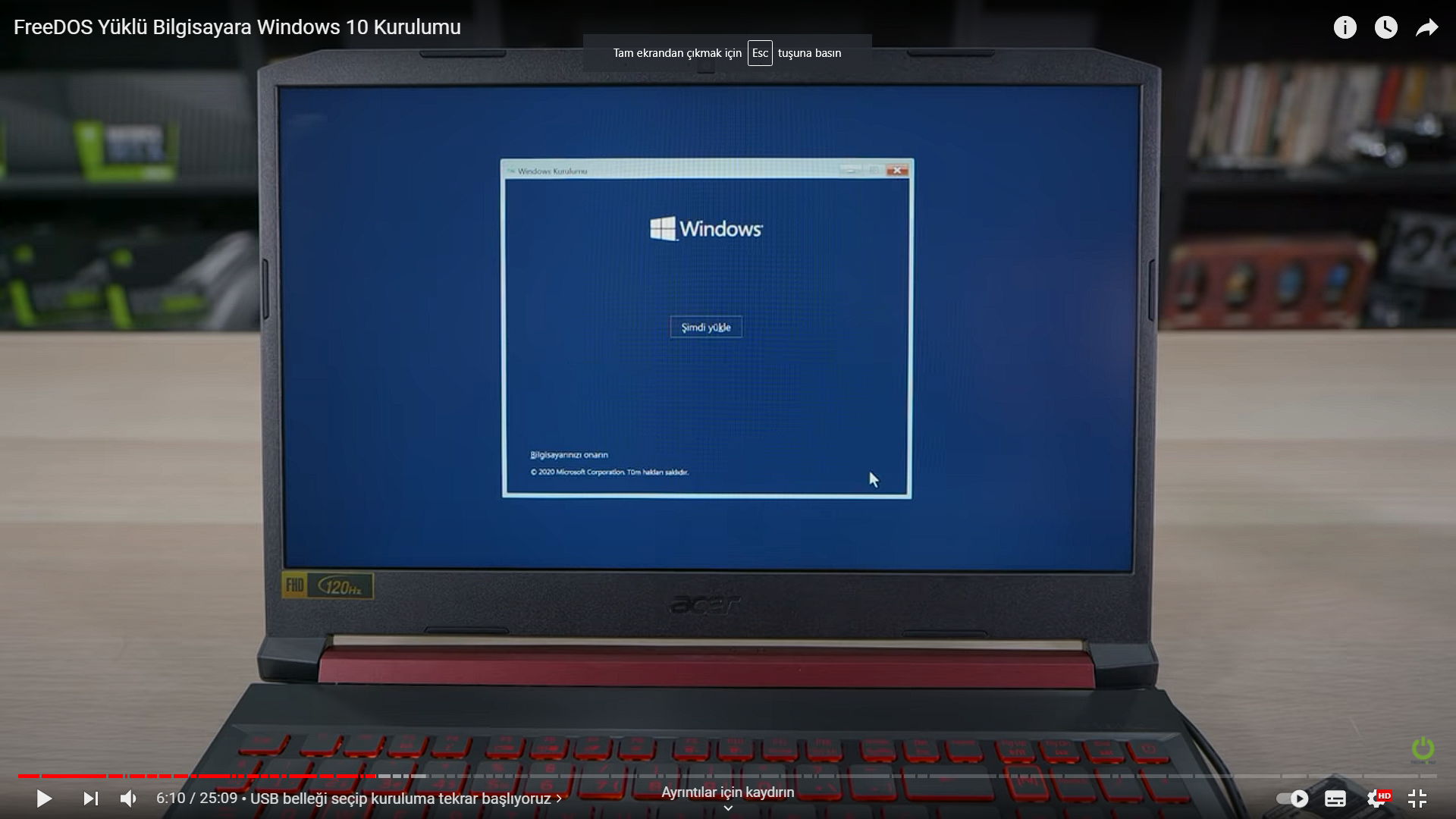Skip to the next video
1456x819 pixels.
click(x=90, y=799)
